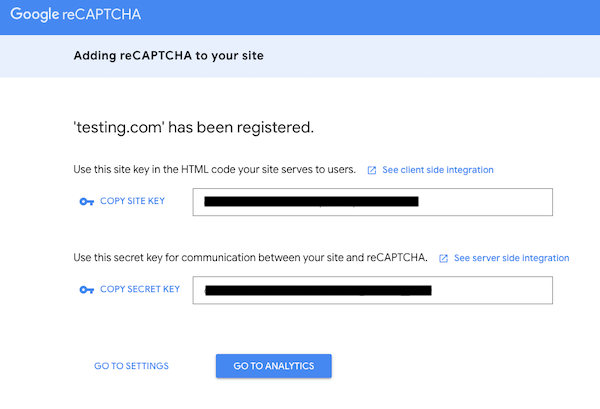Click the 'testing.com' has been registered heading

195,127
